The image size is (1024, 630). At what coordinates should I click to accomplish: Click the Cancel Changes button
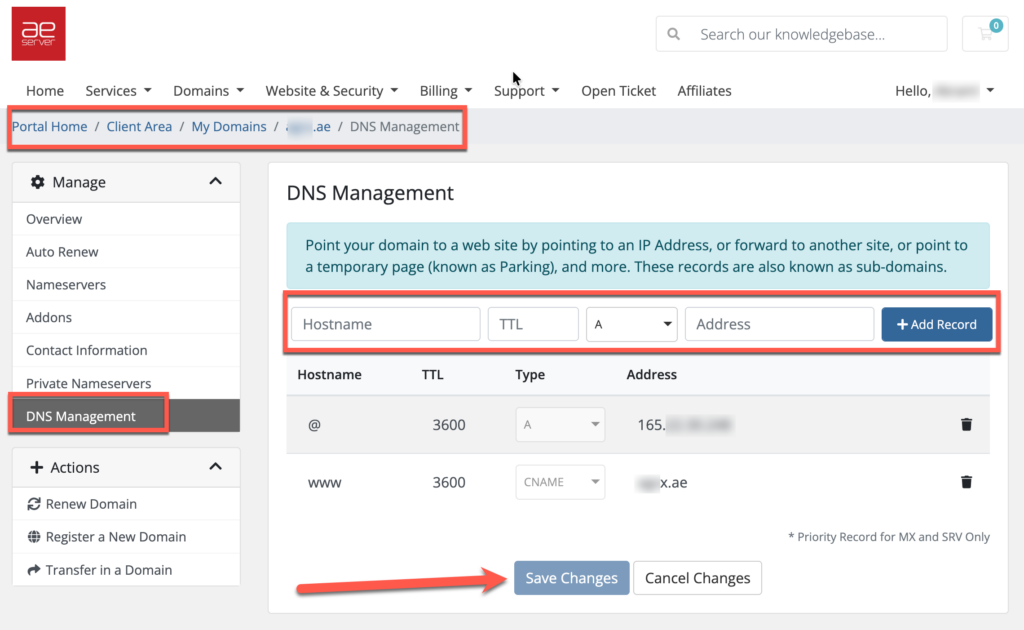697,578
